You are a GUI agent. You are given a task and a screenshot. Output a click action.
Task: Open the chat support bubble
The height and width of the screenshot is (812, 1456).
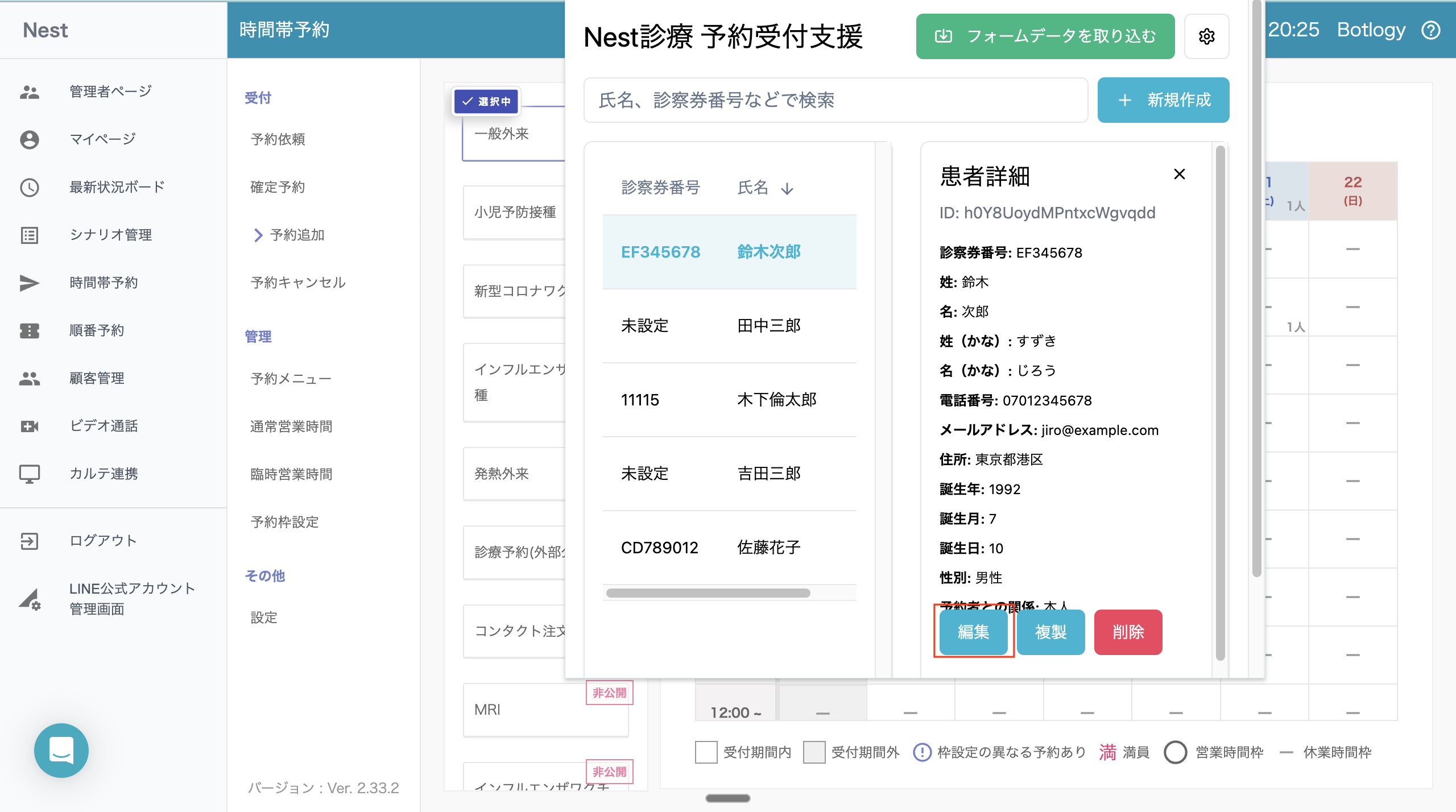[x=61, y=750]
